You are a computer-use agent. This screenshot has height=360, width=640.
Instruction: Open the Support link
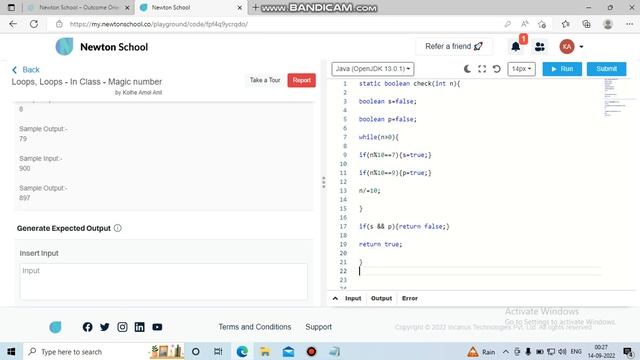coord(318,327)
